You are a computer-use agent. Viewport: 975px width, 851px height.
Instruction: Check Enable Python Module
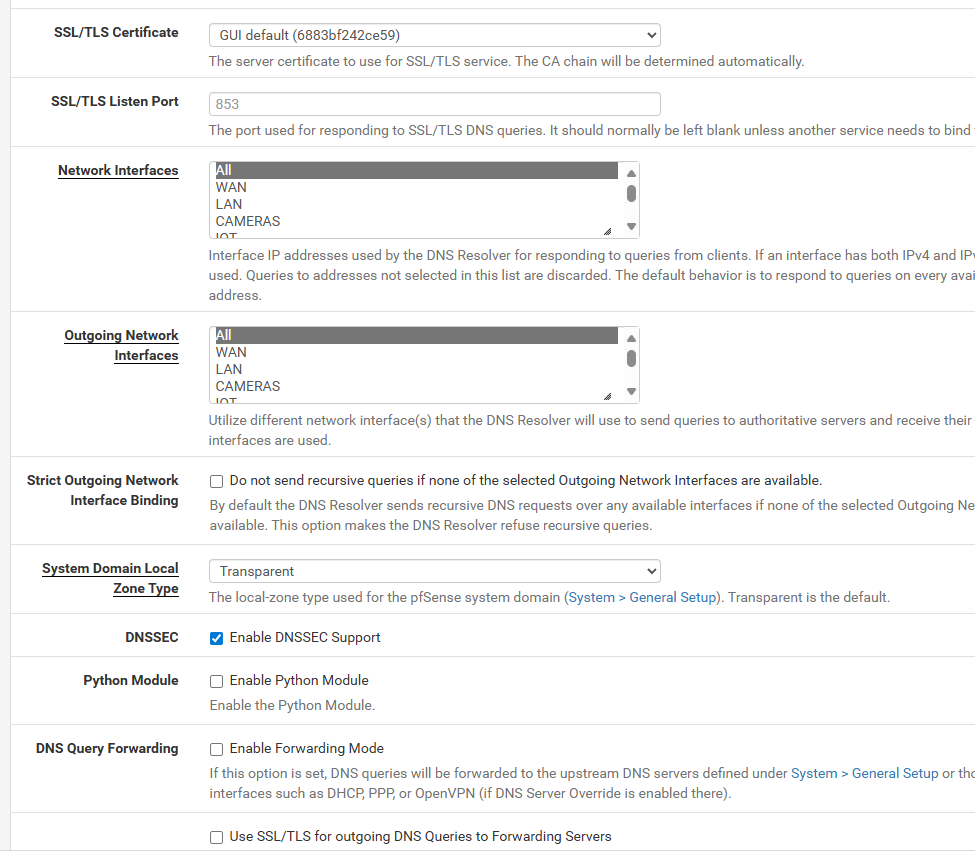216,681
